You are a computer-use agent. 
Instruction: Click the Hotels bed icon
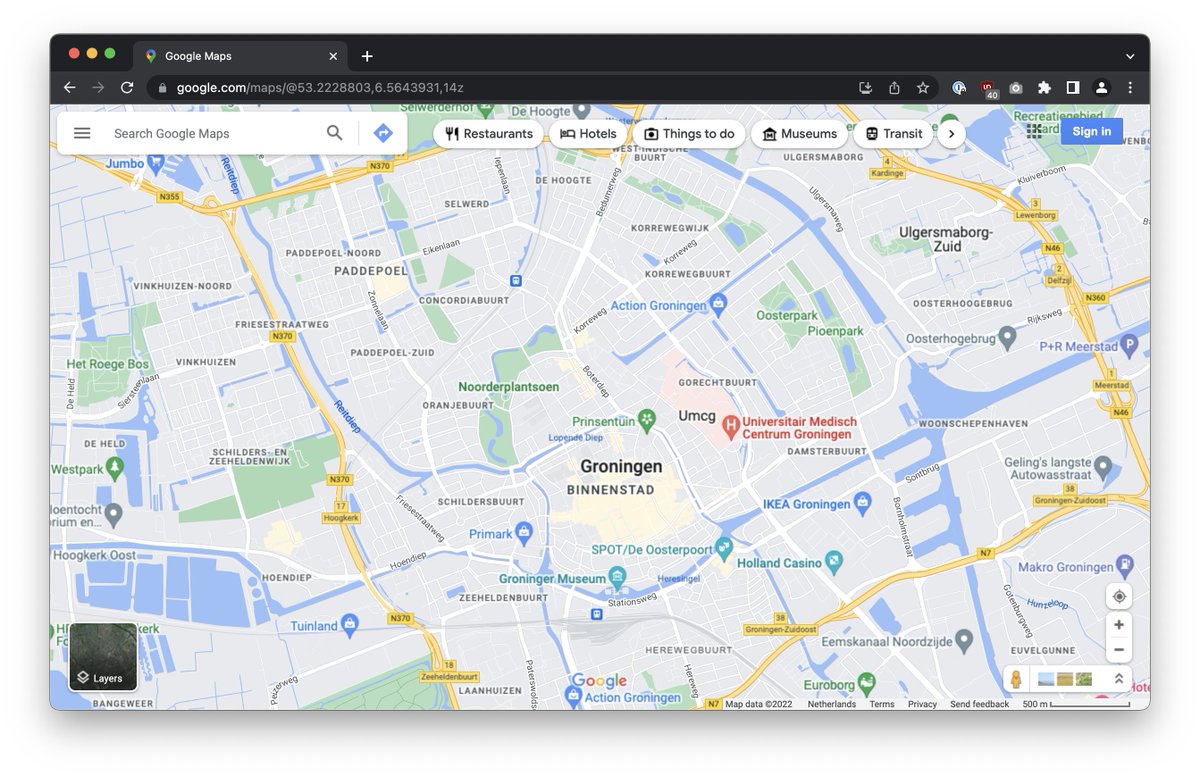pyautogui.click(x=566, y=133)
